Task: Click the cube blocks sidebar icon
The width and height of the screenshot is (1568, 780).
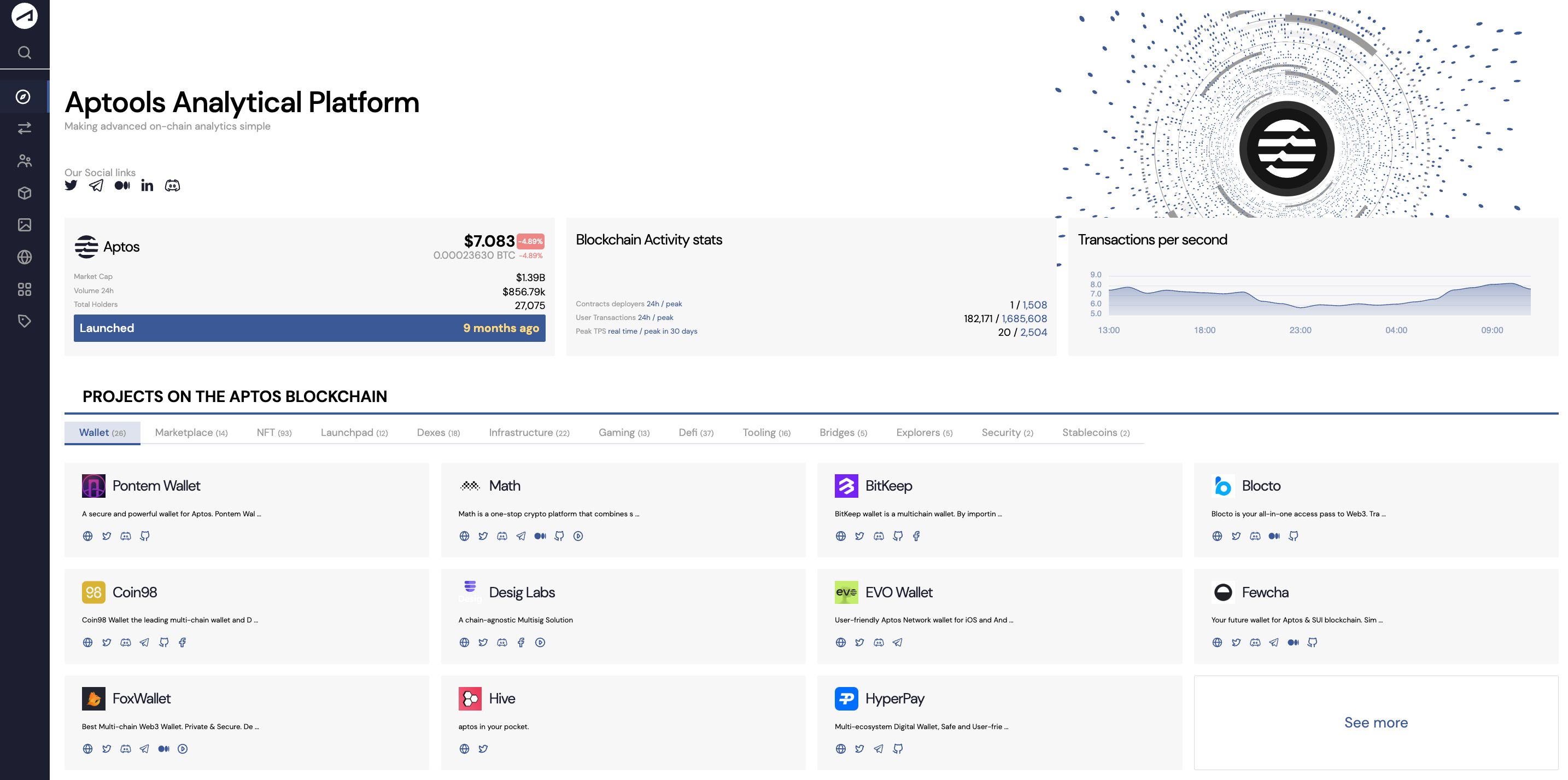Action: click(25, 193)
